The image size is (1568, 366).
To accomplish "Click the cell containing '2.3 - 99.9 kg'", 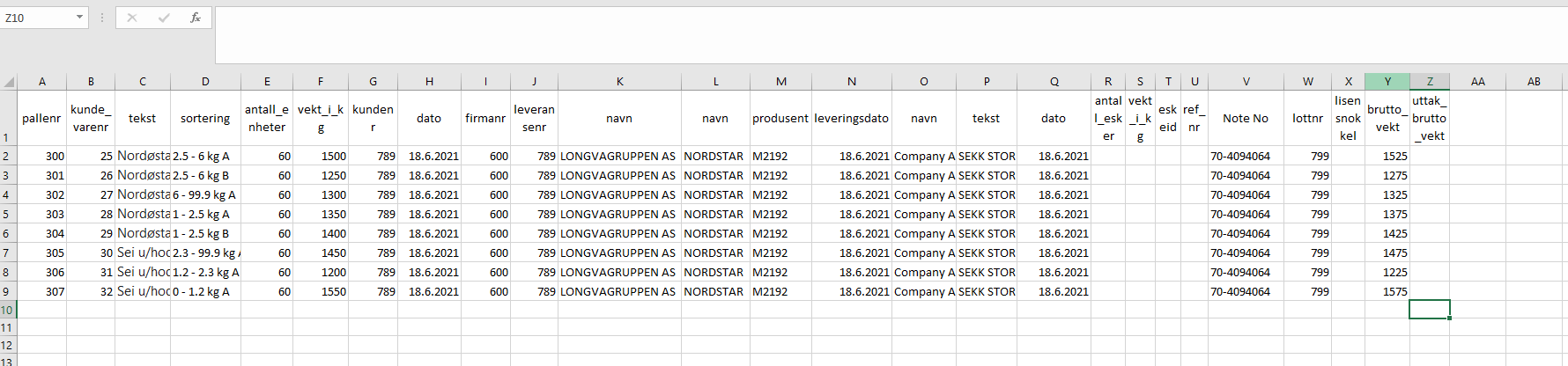I will (205, 253).
